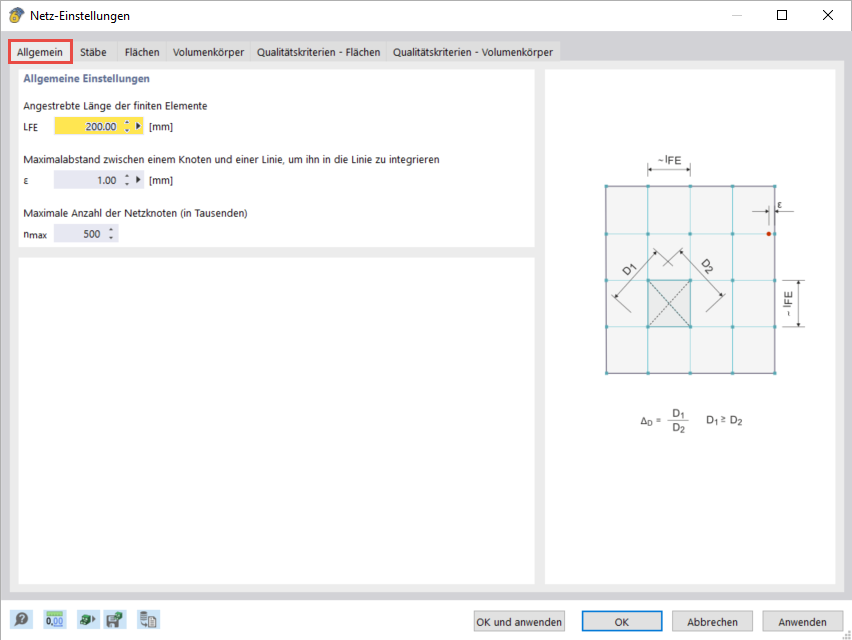Close the Netz-Einstellungen dialog
This screenshot has height=640, width=852.
coord(828,15)
